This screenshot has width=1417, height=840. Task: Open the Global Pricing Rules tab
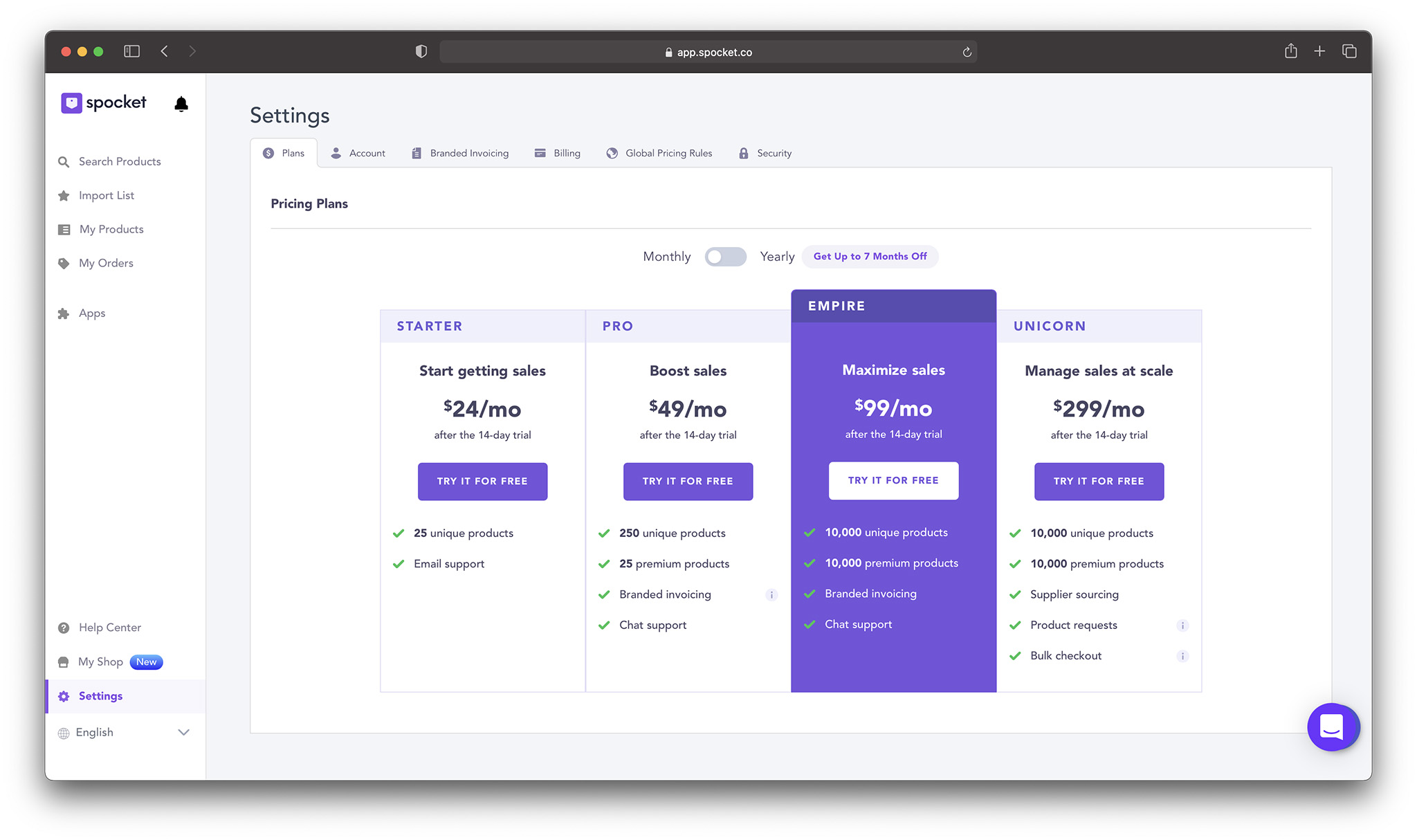659,153
